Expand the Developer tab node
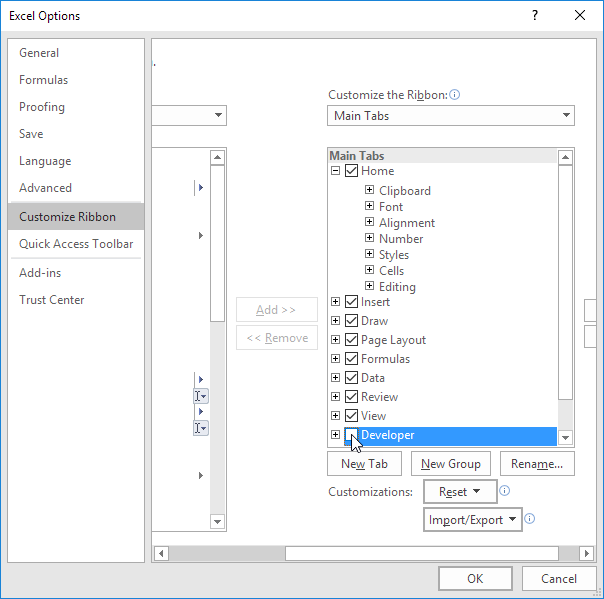Screen dimensions: 604x599 tap(336, 435)
